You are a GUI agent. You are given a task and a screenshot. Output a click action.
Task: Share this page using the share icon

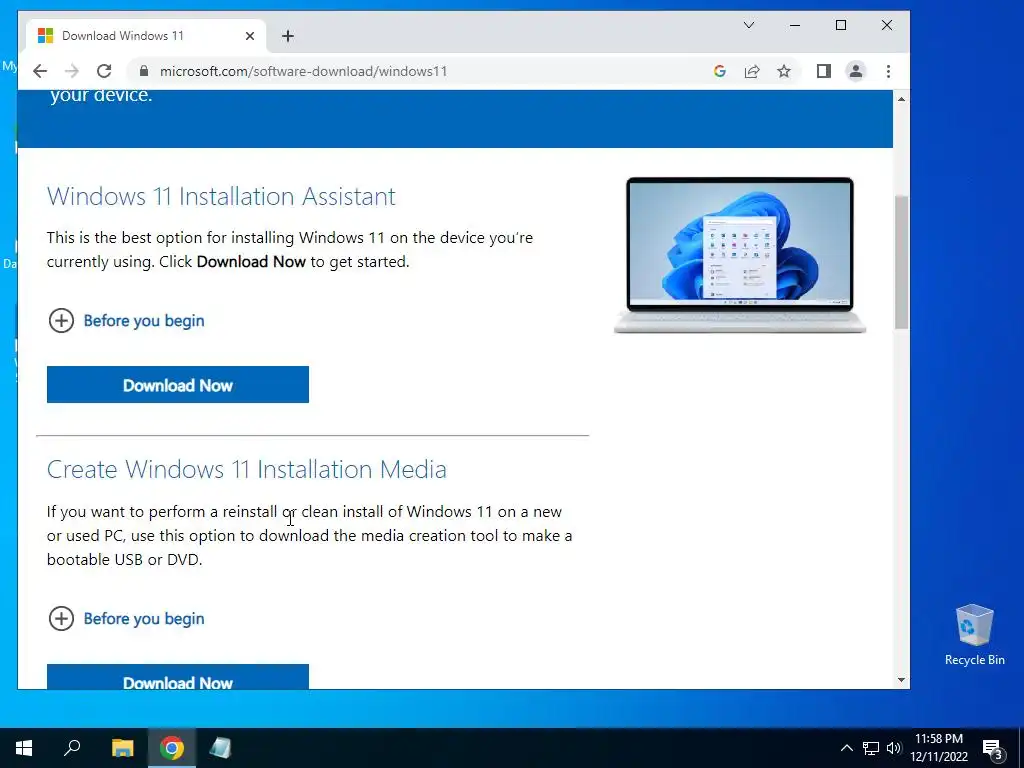pos(752,71)
